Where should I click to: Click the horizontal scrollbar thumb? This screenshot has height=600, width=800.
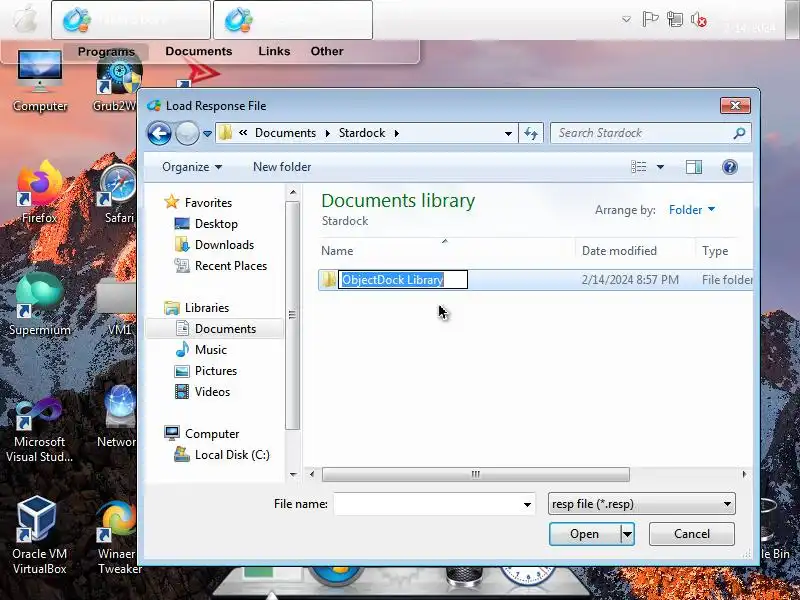point(476,474)
